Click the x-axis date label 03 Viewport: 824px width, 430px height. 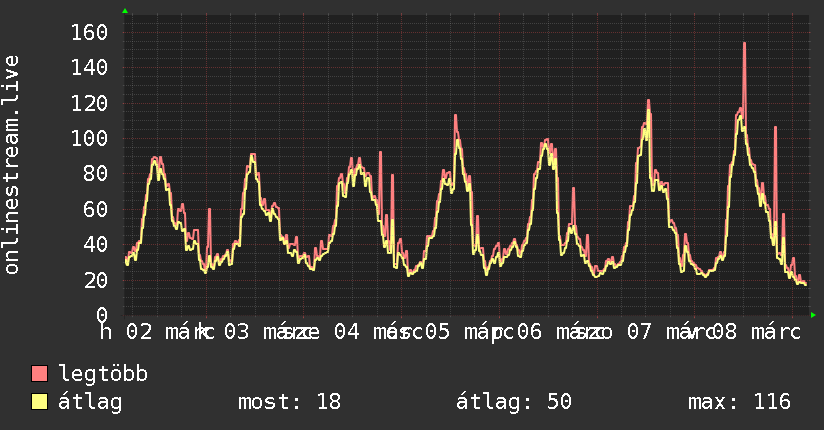pos(236,332)
